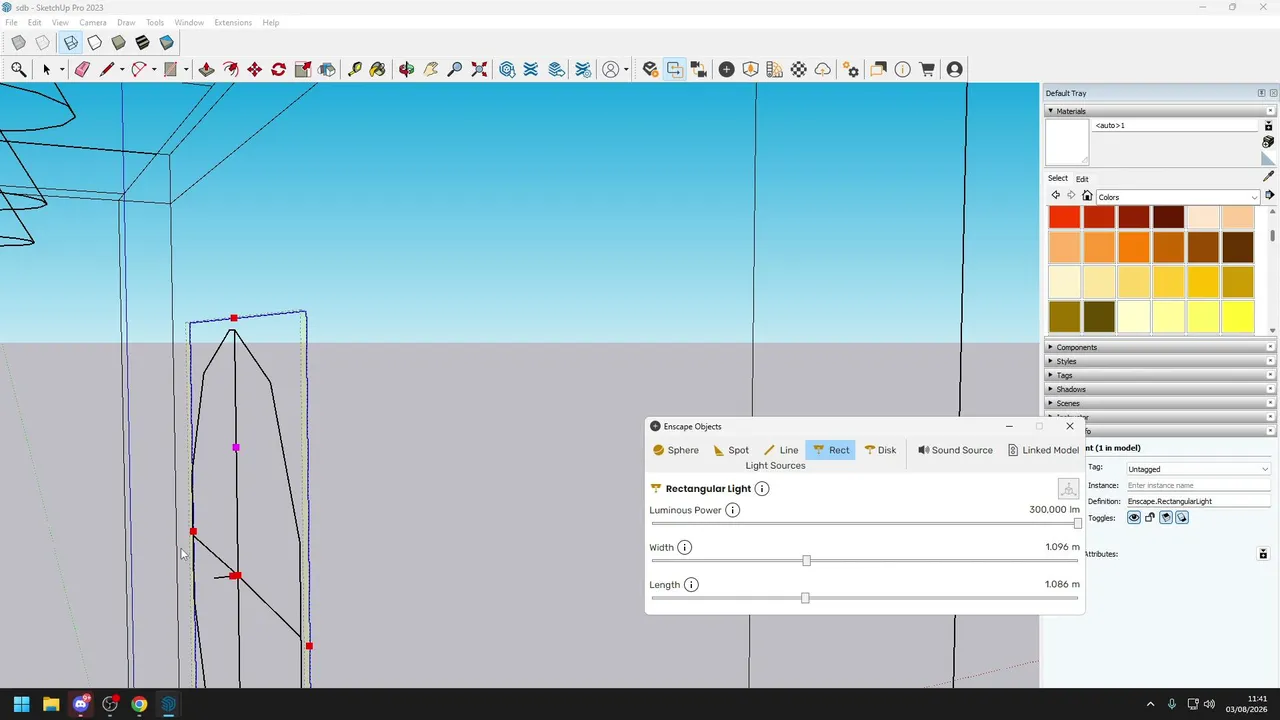
Task: Switch to Monochrome style
Action: click(x=142, y=43)
